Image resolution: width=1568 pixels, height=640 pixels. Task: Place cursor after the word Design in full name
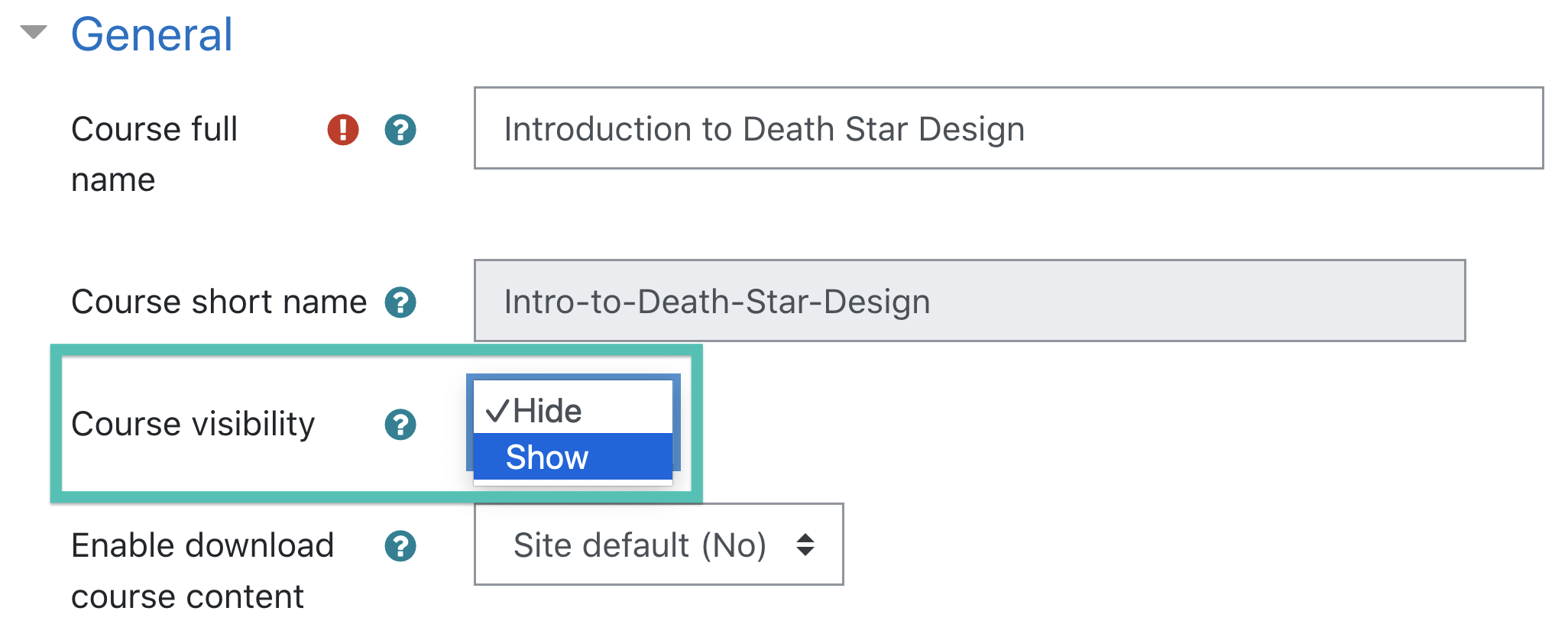1026,129
